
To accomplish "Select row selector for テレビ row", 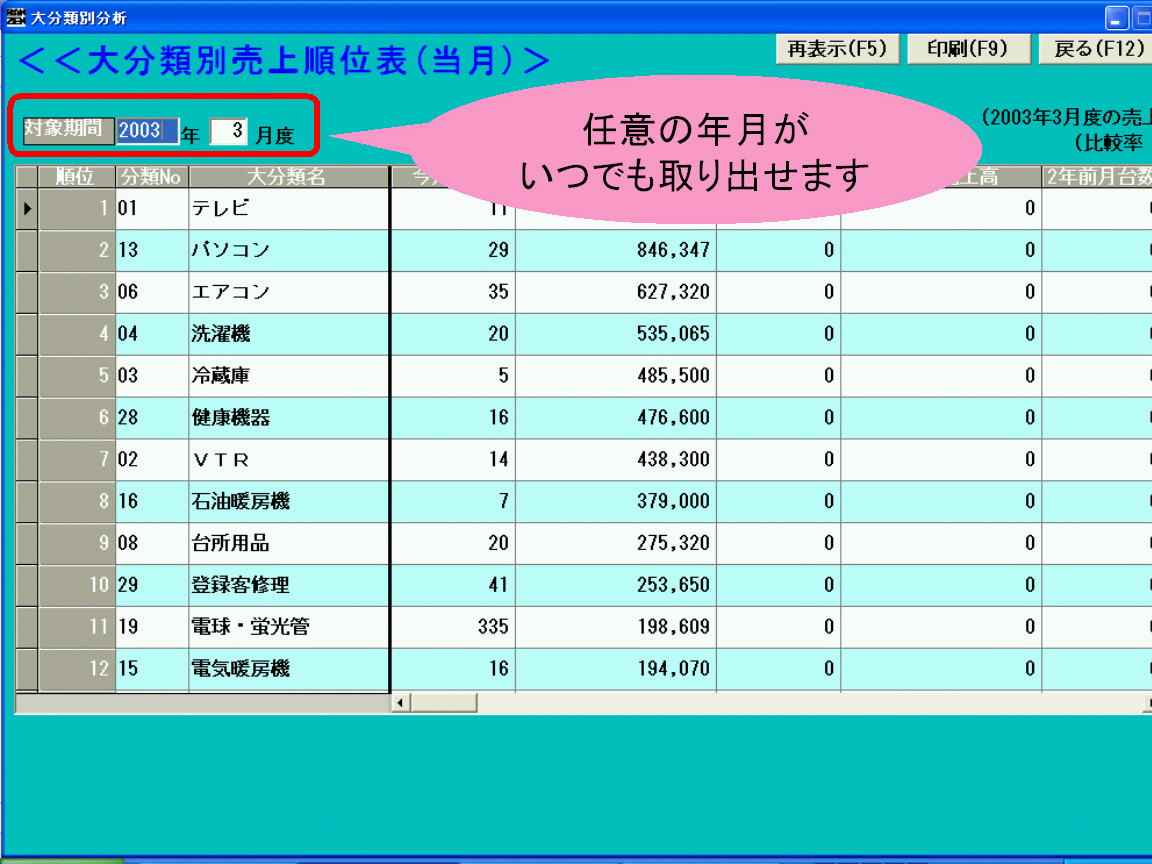I will coord(27,209).
